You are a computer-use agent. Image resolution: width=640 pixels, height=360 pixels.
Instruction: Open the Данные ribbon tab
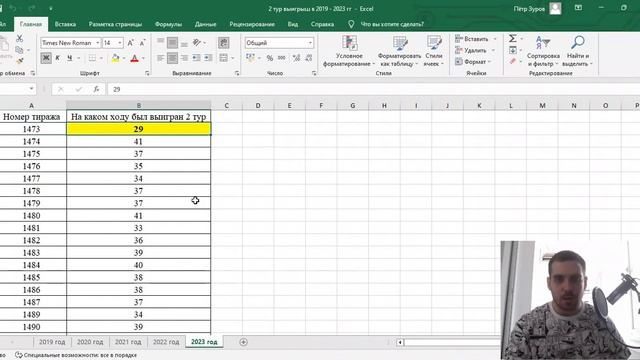pos(205,24)
